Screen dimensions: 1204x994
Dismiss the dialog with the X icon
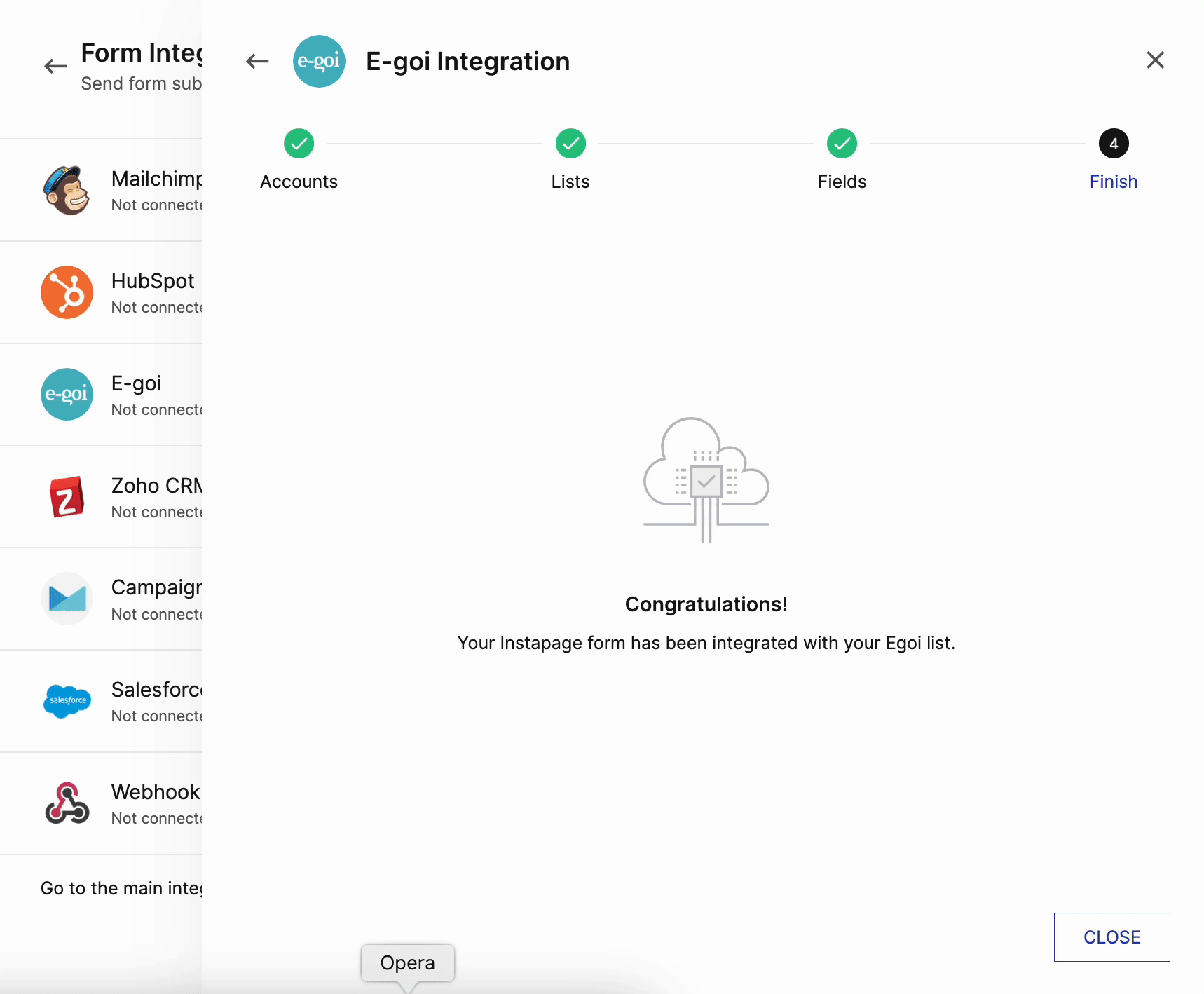pyautogui.click(x=1155, y=60)
